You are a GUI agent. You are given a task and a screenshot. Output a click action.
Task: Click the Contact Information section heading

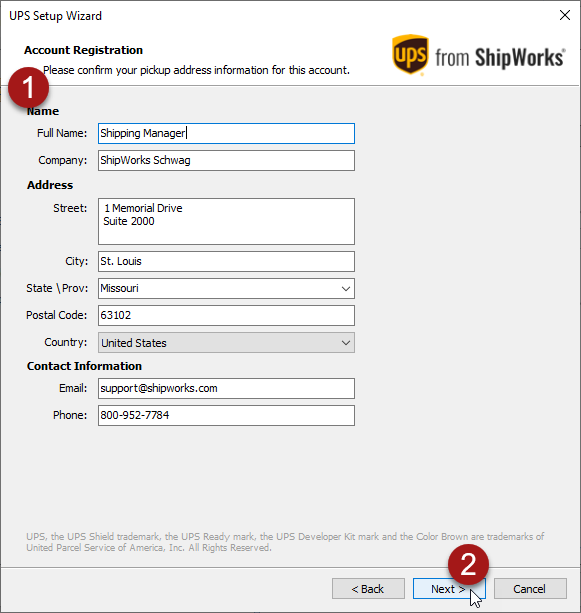point(84,366)
